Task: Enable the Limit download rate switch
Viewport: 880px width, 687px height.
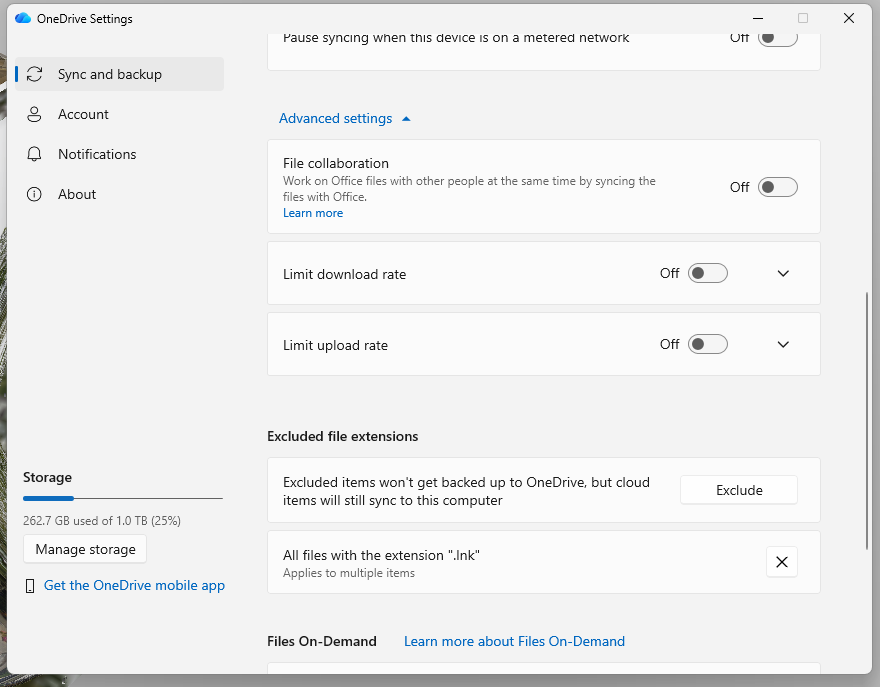Action: tap(708, 273)
